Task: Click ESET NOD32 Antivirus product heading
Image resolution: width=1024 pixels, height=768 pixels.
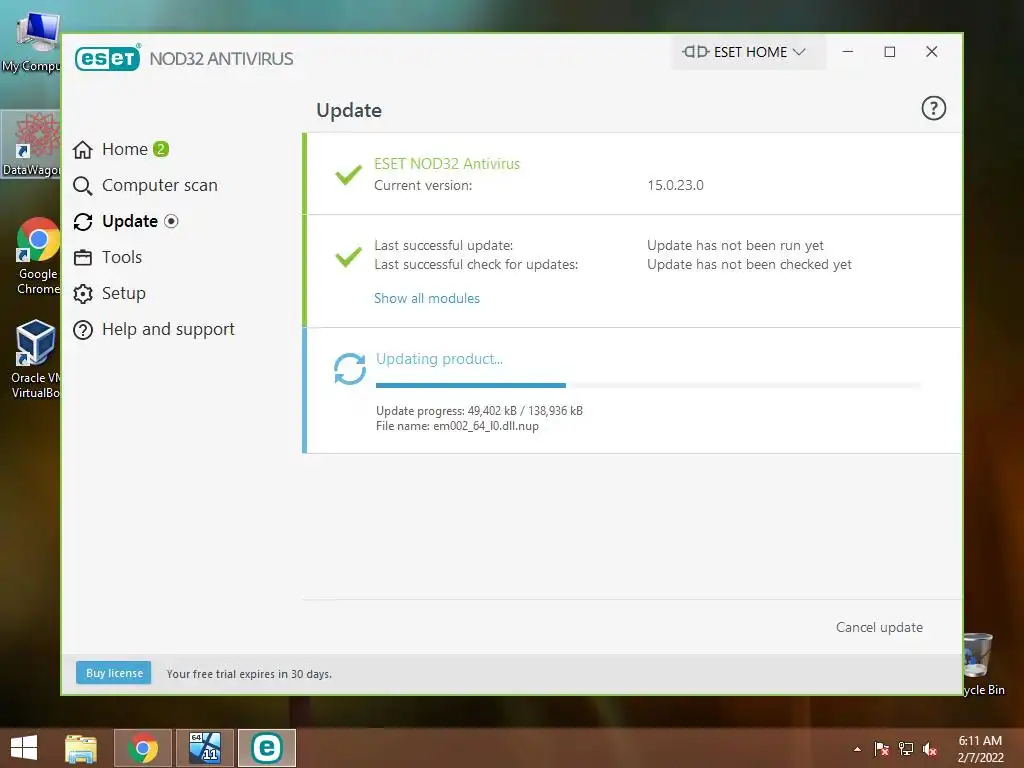Action: 447,164
